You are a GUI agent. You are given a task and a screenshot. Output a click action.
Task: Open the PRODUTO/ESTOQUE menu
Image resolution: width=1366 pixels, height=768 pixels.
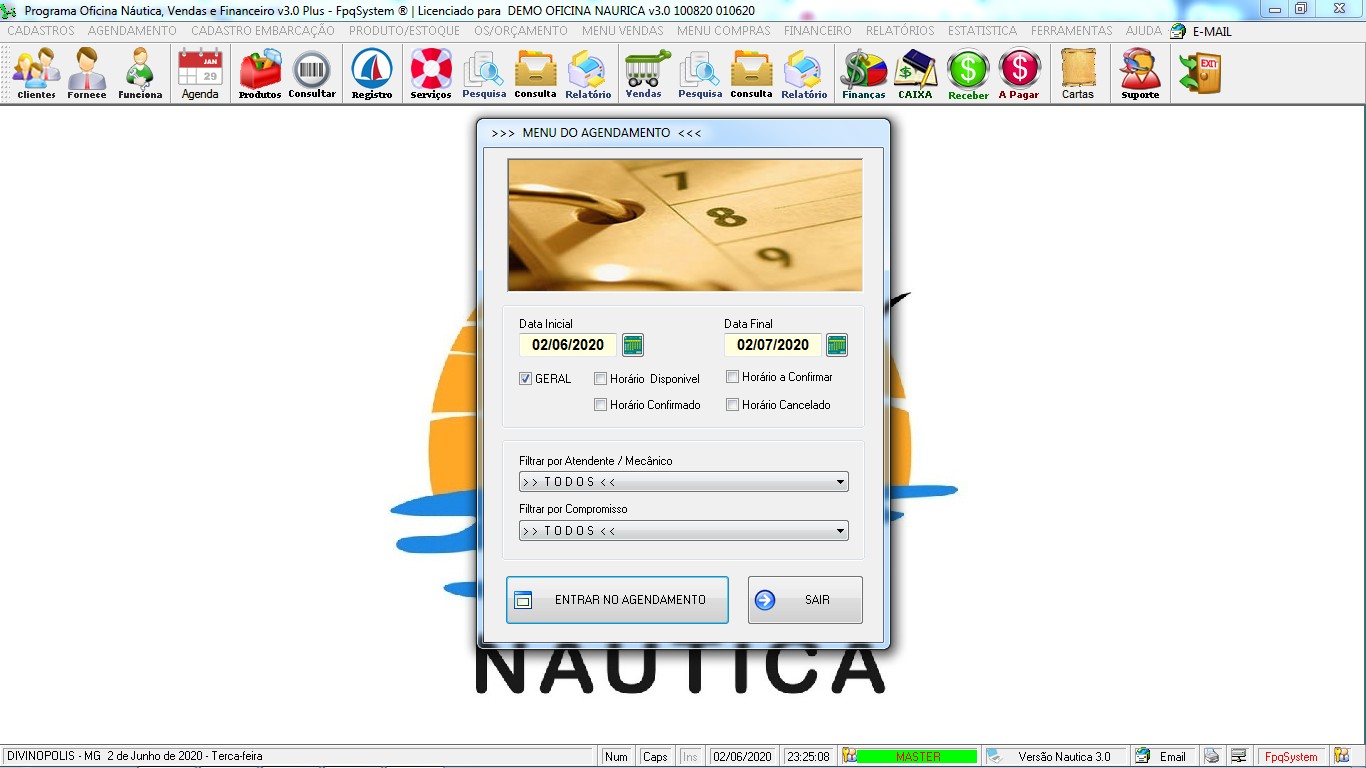[x=404, y=31]
